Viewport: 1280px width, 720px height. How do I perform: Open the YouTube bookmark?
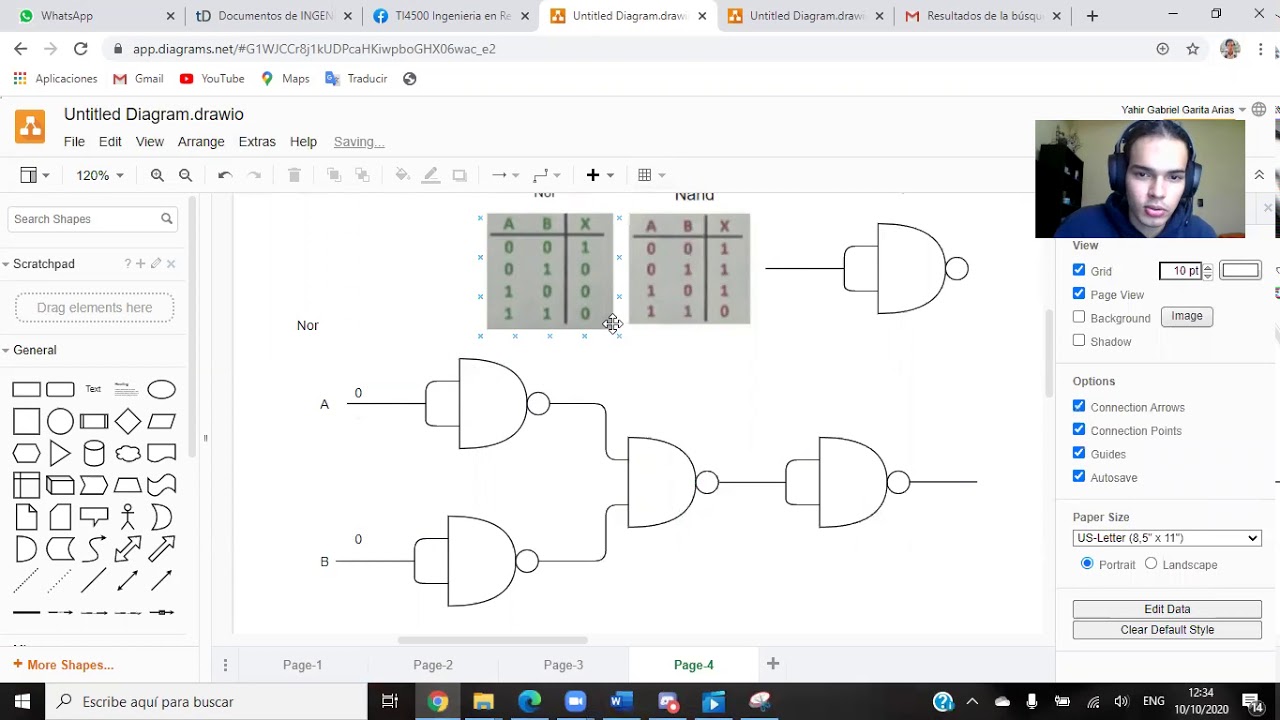pyautogui.click(x=212, y=78)
